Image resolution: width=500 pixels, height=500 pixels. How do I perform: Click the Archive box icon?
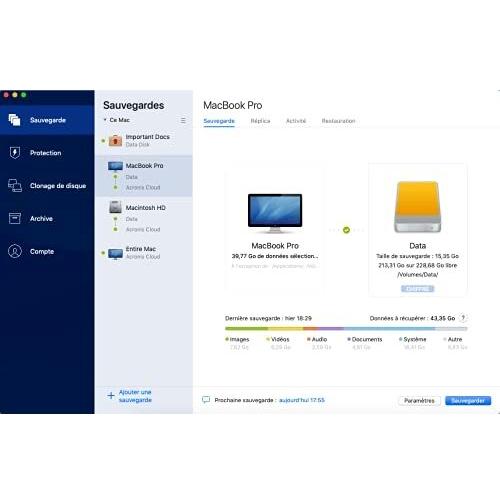click(15, 218)
